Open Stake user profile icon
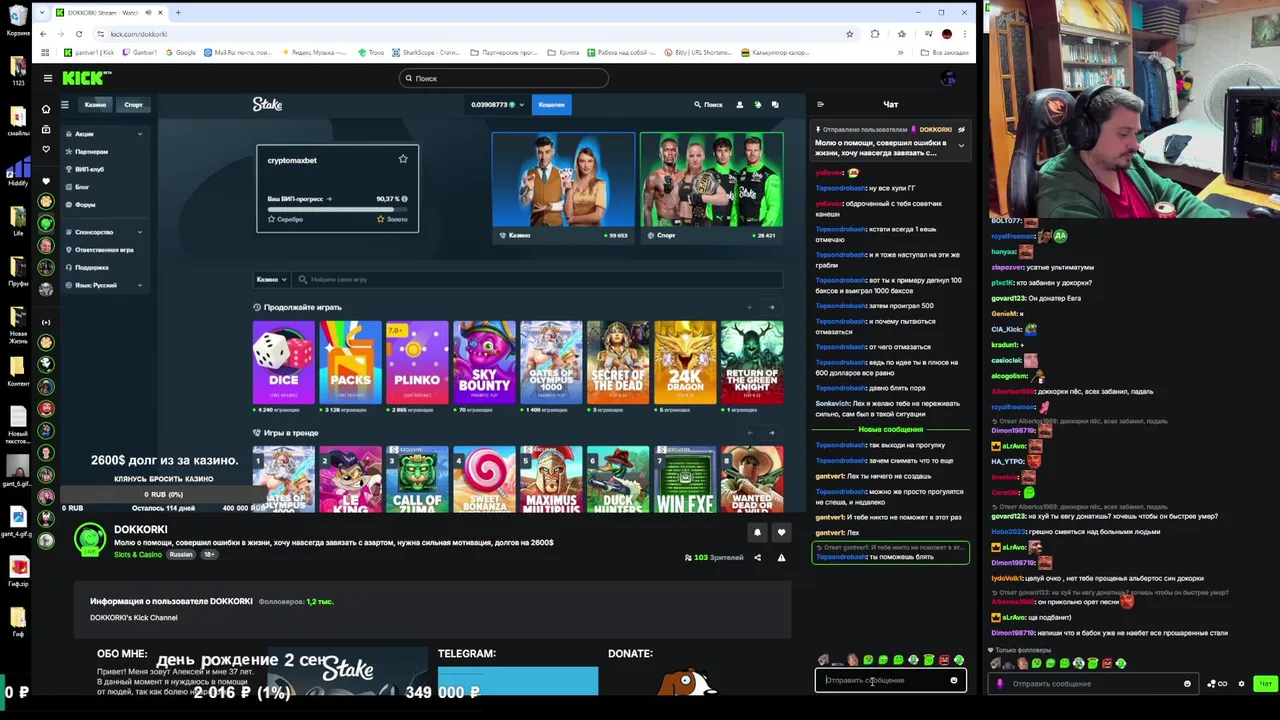 pyautogui.click(x=740, y=104)
